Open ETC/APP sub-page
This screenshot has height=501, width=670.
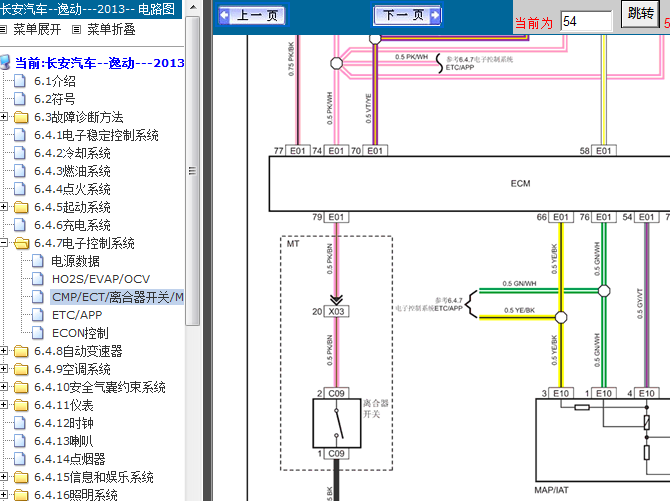[77, 315]
